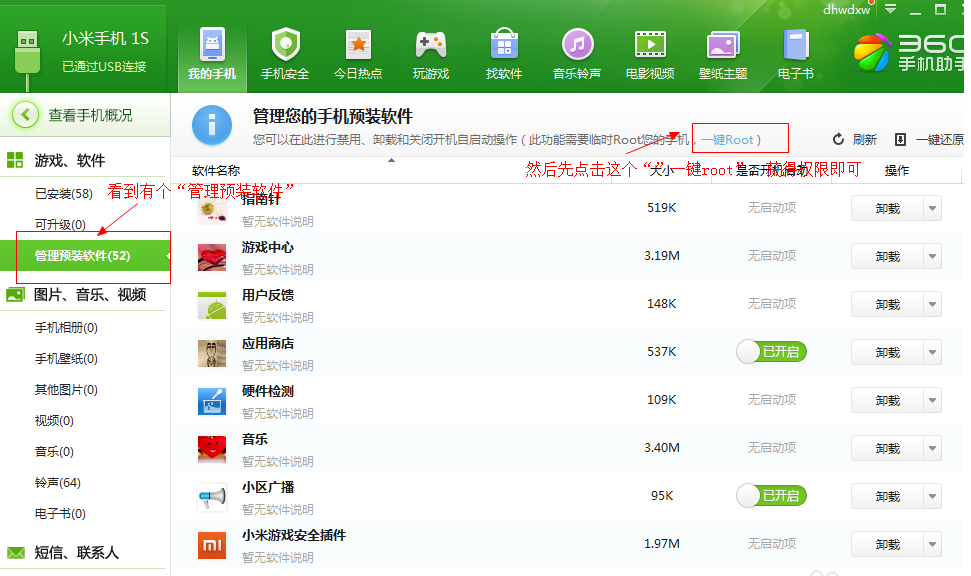This screenshot has width=971, height=576.
Task: Expand dropdown arrow beside 小区广播 卸载
Action: pyautogui.click(x=932, y=496)
